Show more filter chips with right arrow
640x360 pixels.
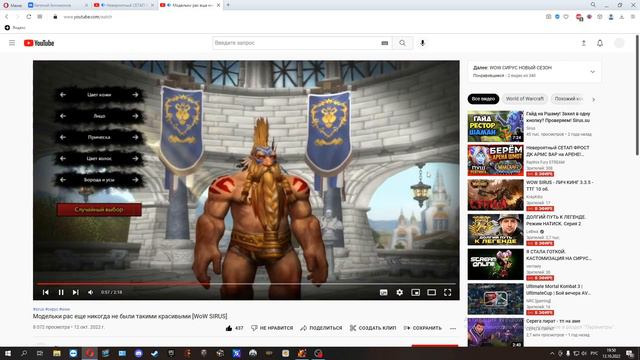(593, 99)
